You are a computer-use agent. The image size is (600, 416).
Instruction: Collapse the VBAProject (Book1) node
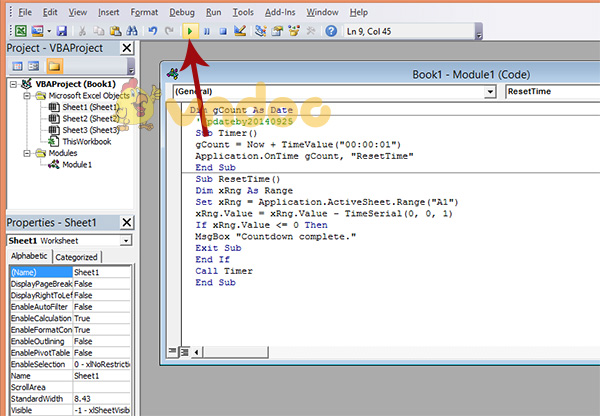click(x=13, y=84)
